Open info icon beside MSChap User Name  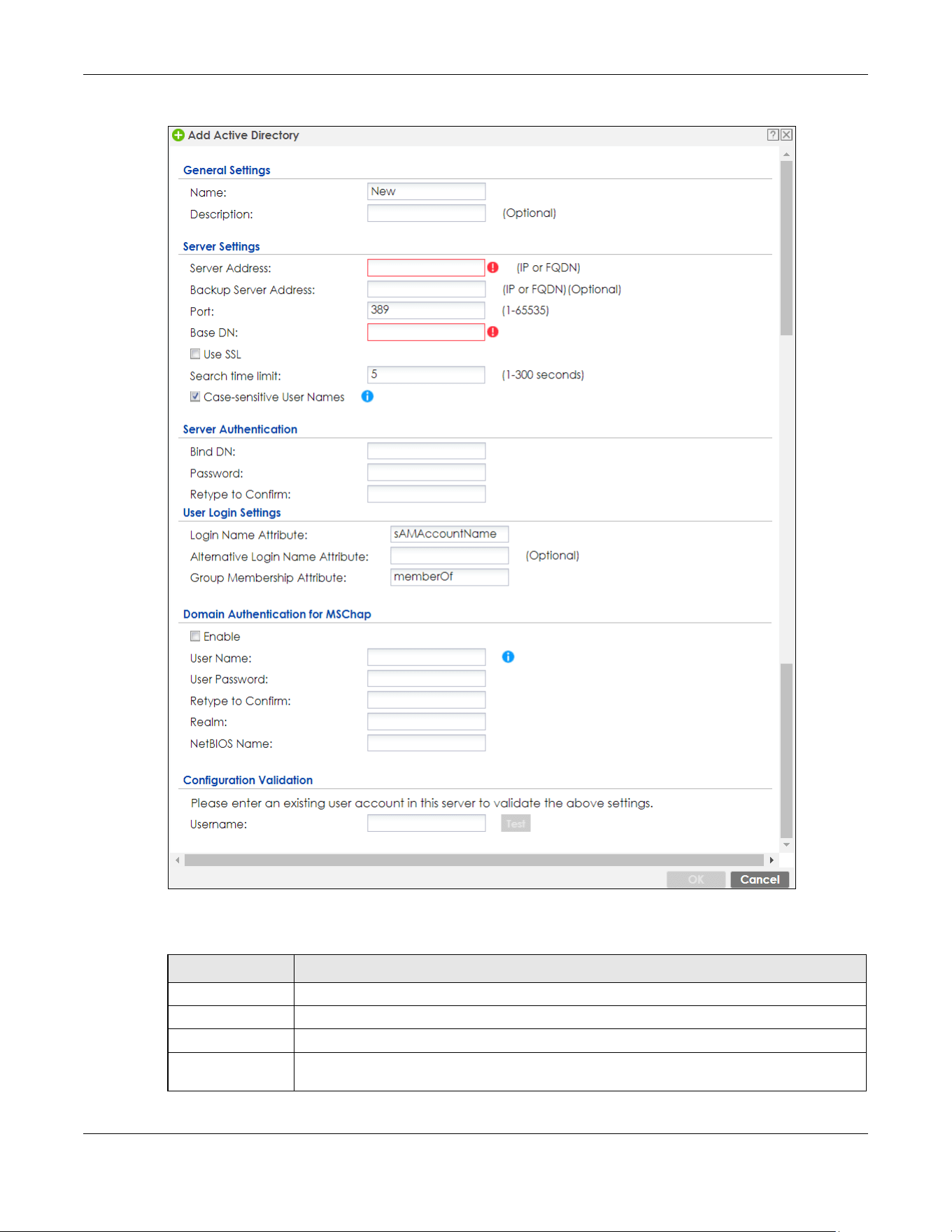coord(509,656)
